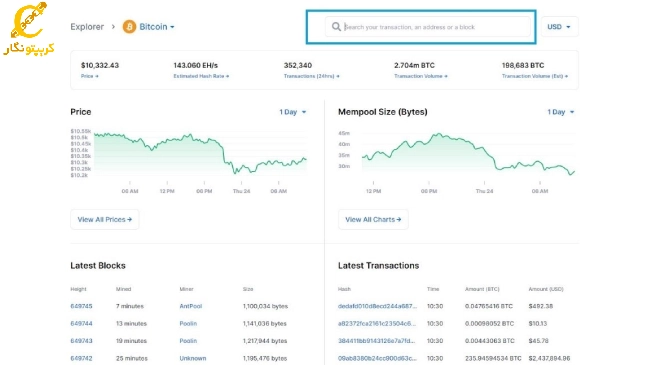Viewport: 650px width, 365px height.
Task: Open Estimated Hash Rate link
Action: click(x=201, y=76)
